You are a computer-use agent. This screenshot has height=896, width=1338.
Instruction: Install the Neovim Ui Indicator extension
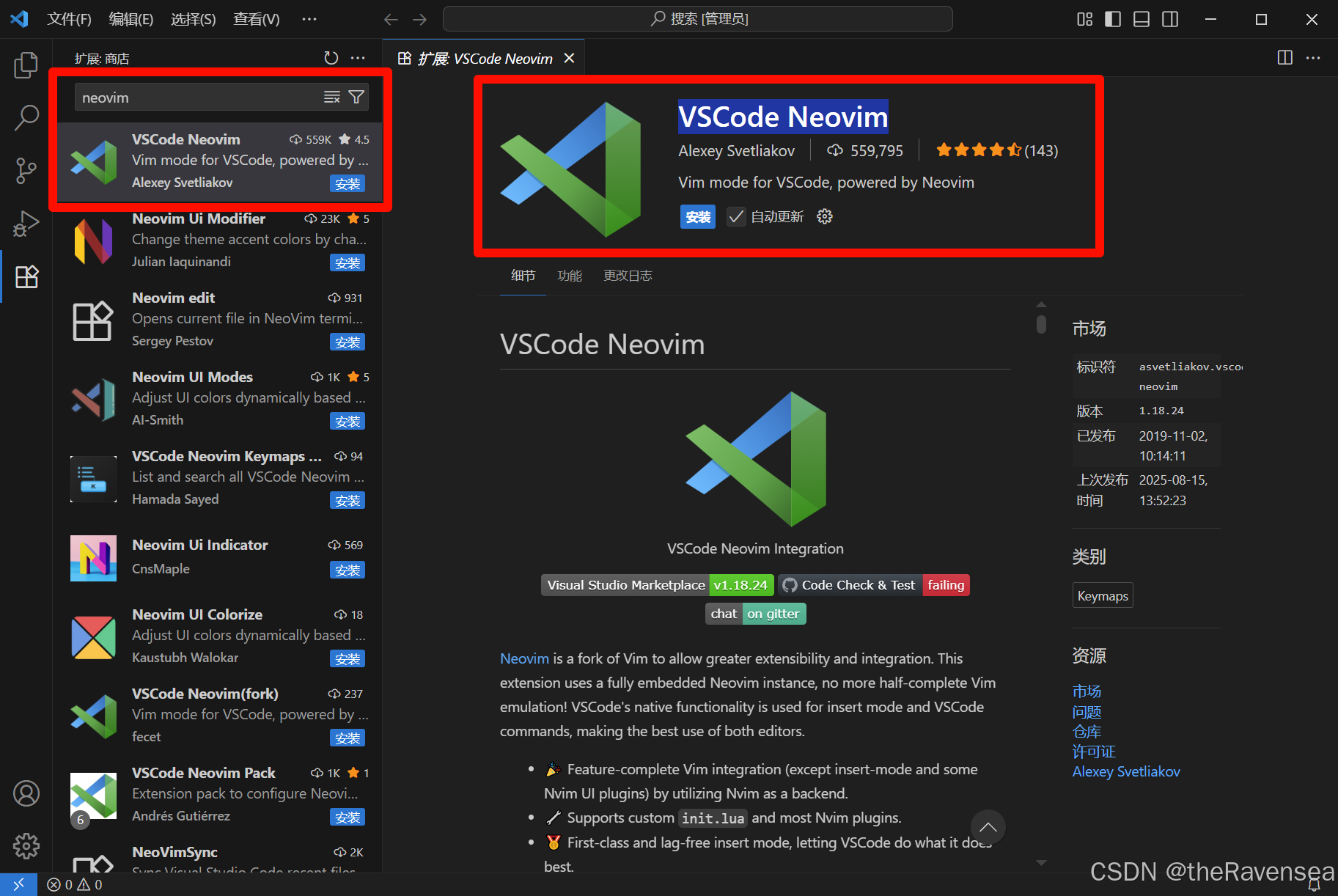click(x=348, y=570)
